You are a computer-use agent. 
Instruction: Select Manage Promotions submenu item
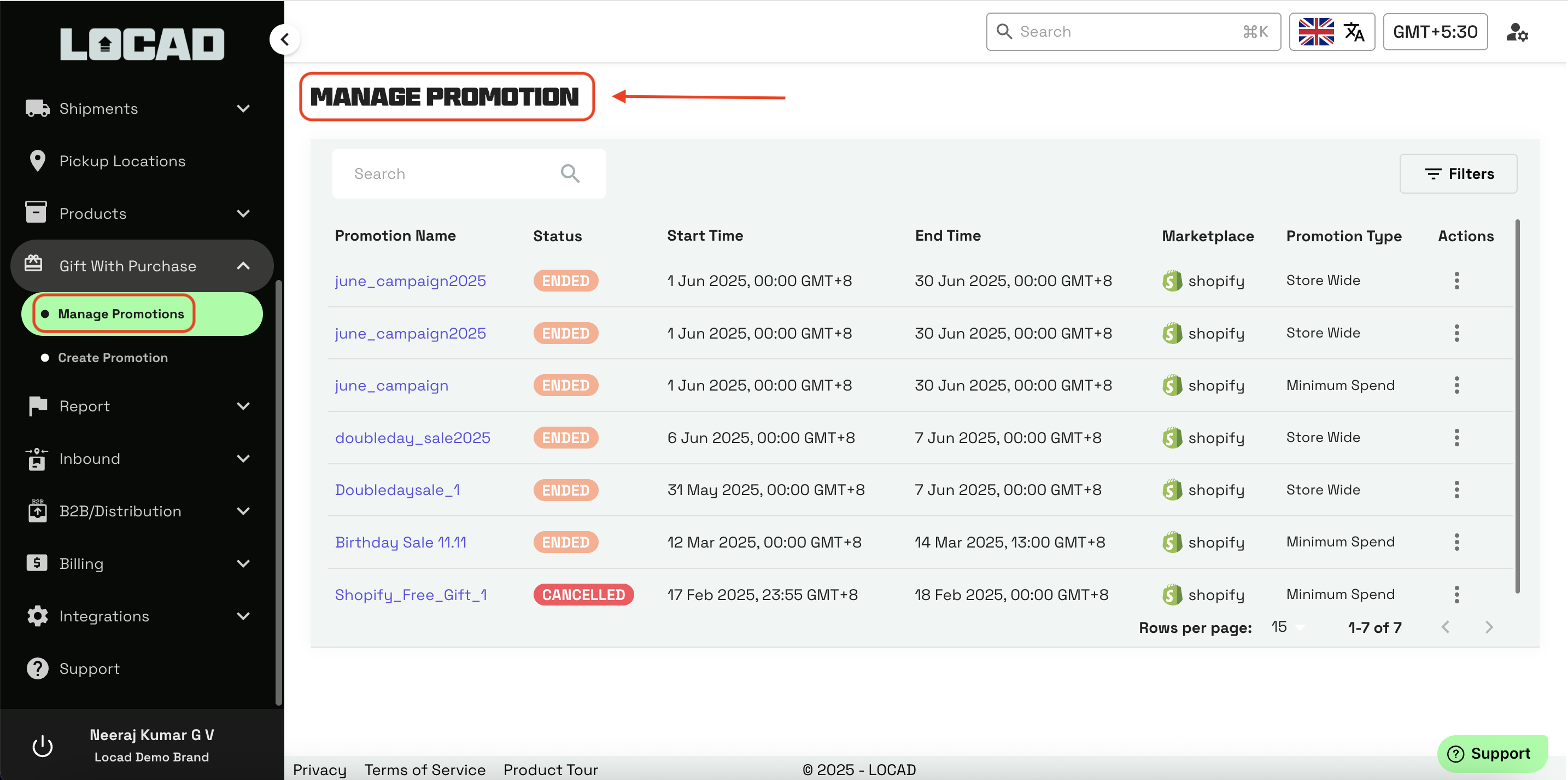[x=120, y=313]
